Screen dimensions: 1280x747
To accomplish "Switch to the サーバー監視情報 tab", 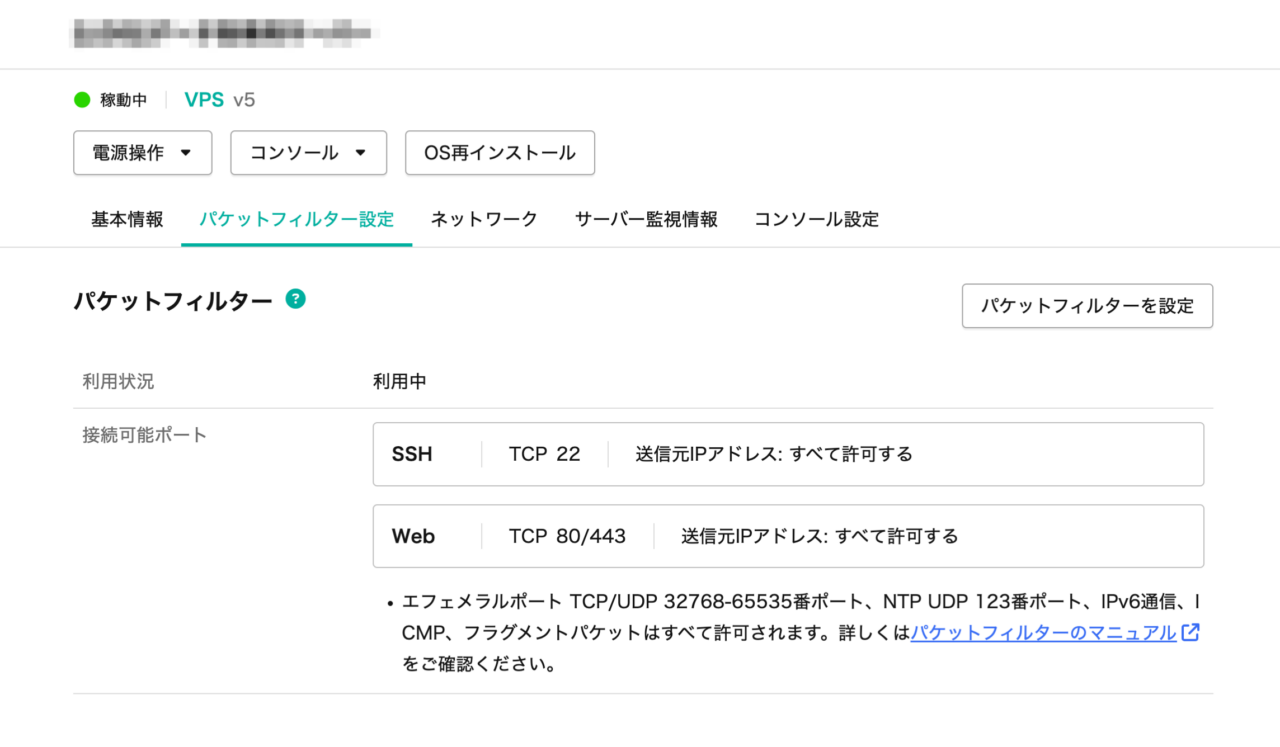I will (645, 219).
